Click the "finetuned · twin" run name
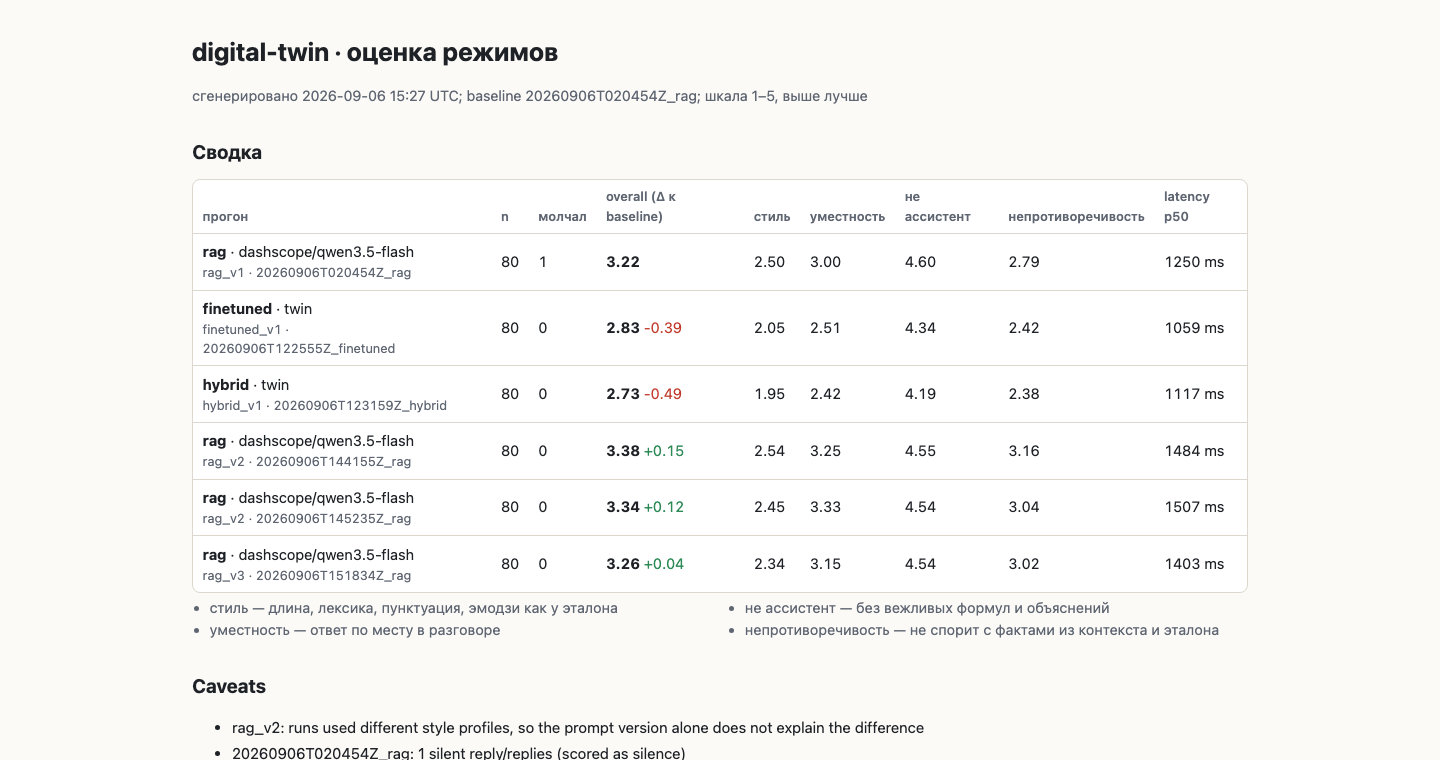The height and width of the screenshot is (760, 1440). 258,309
